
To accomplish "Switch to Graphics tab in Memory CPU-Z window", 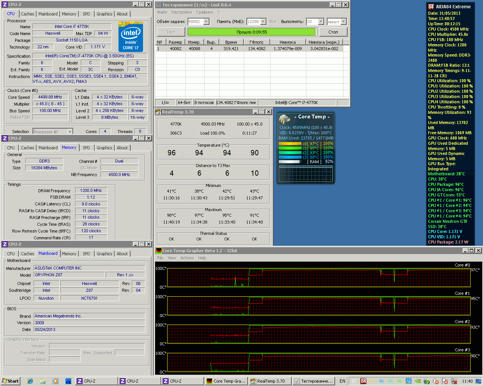I will (x=104, y=148).
